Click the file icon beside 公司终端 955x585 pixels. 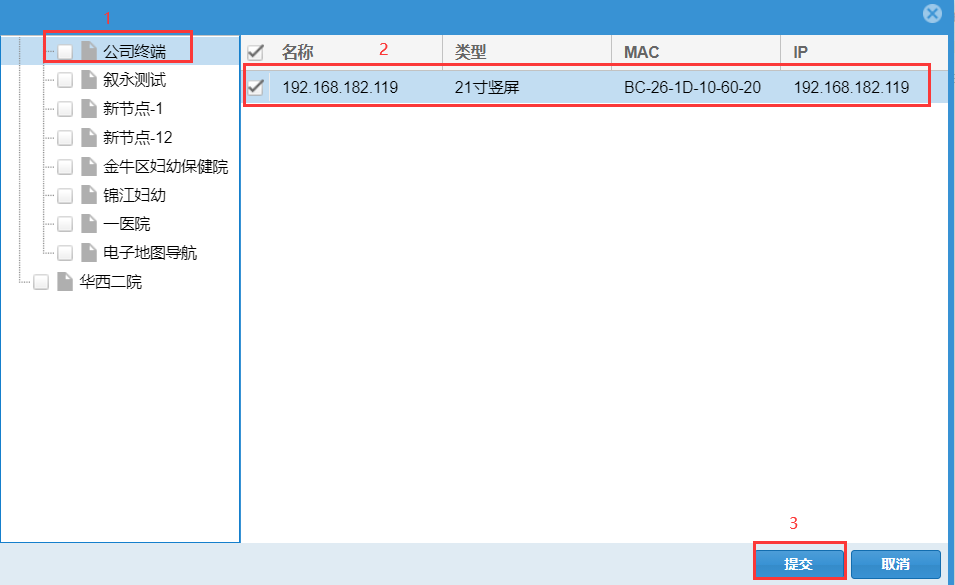89,51
